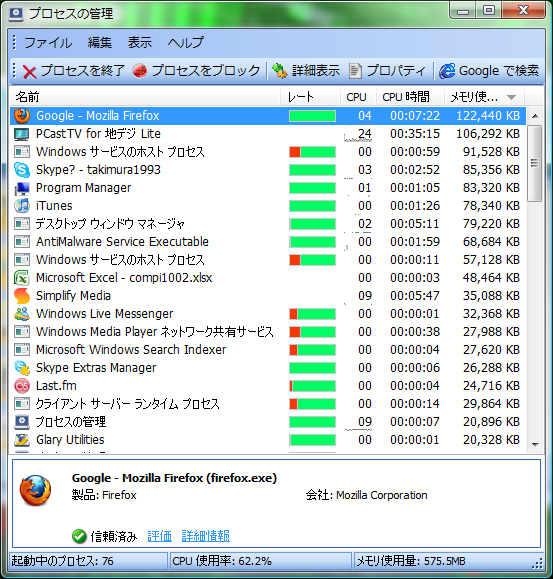Open the ヘルプ menu
553x579 pixels.
185,42
